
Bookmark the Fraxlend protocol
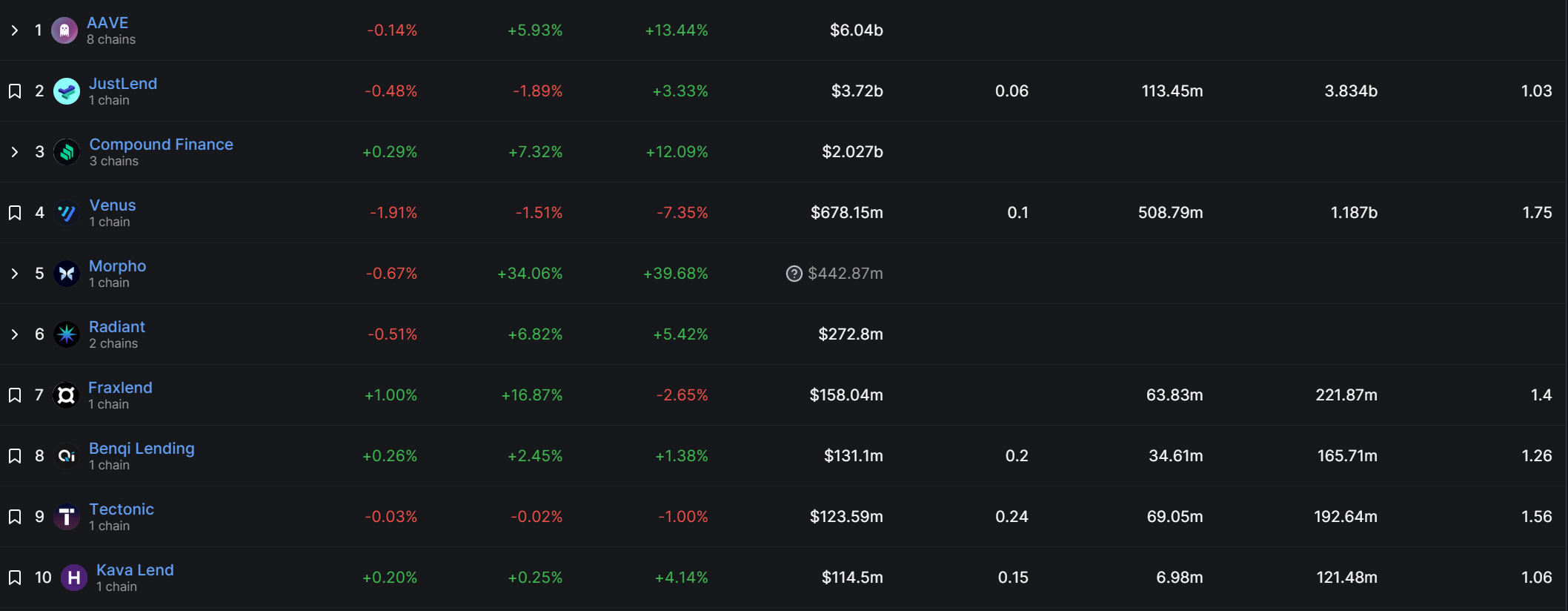(14, 395)
